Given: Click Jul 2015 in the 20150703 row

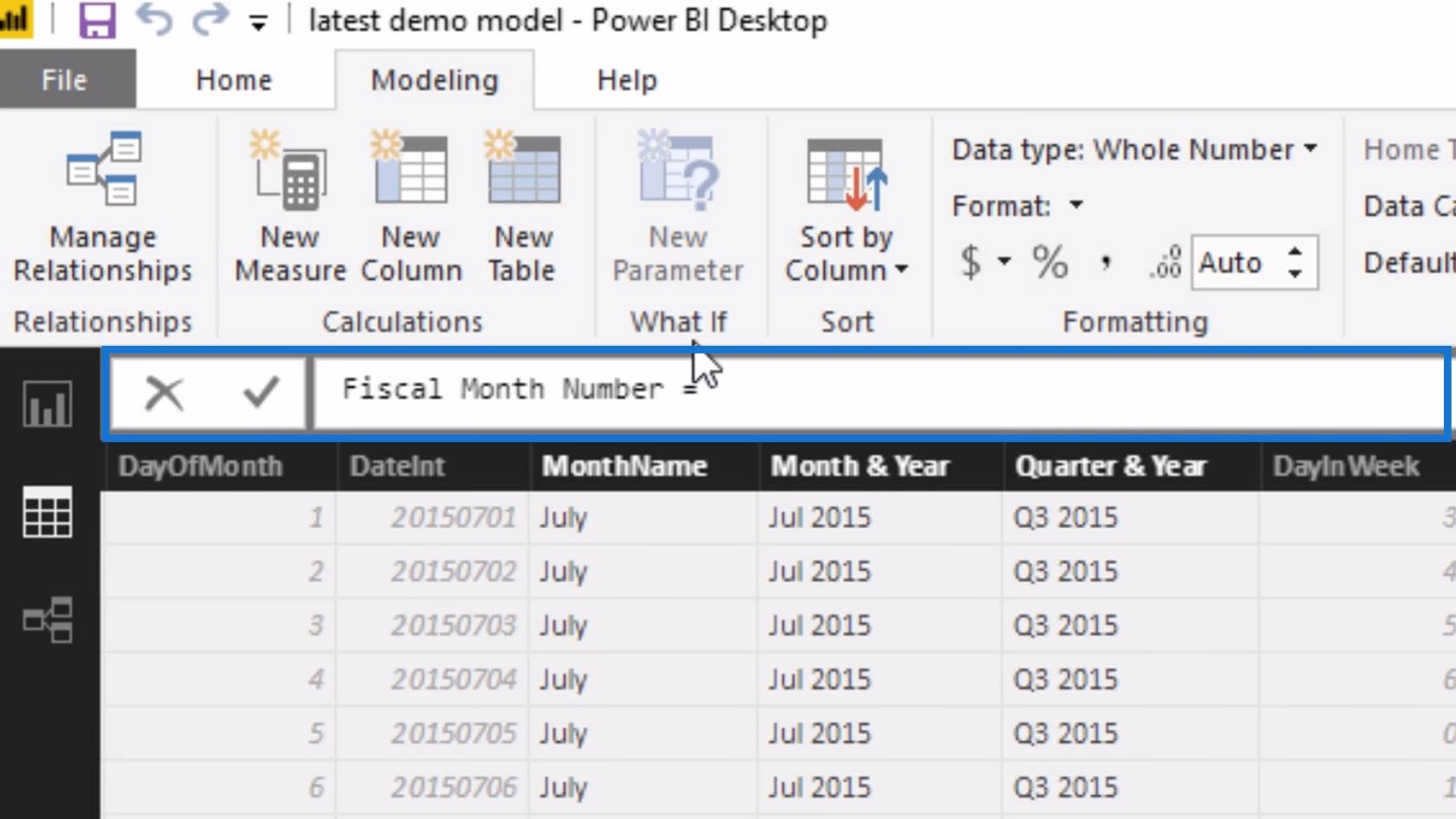Looking at the screenshot, I should point(881,625).
